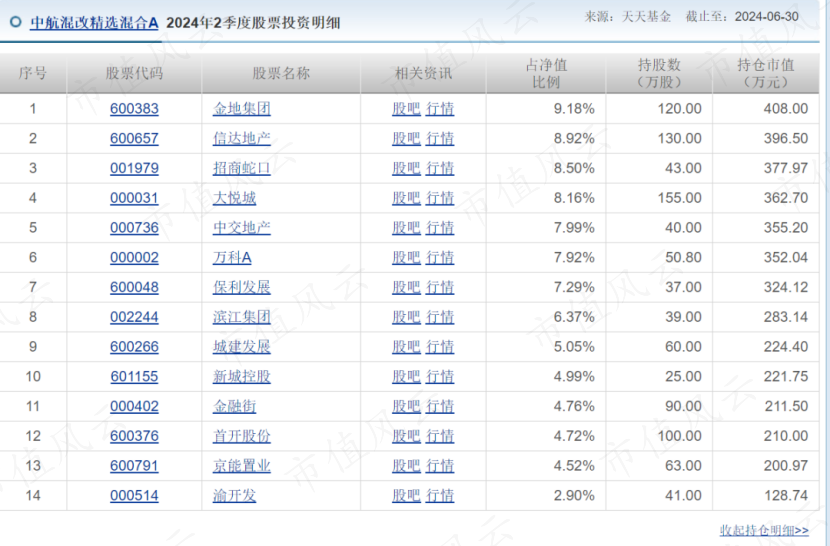Open 行情 for 信达地产 row
Viewport: 830px width, 546px height.
pyautogui.click(x=440, y=138)
